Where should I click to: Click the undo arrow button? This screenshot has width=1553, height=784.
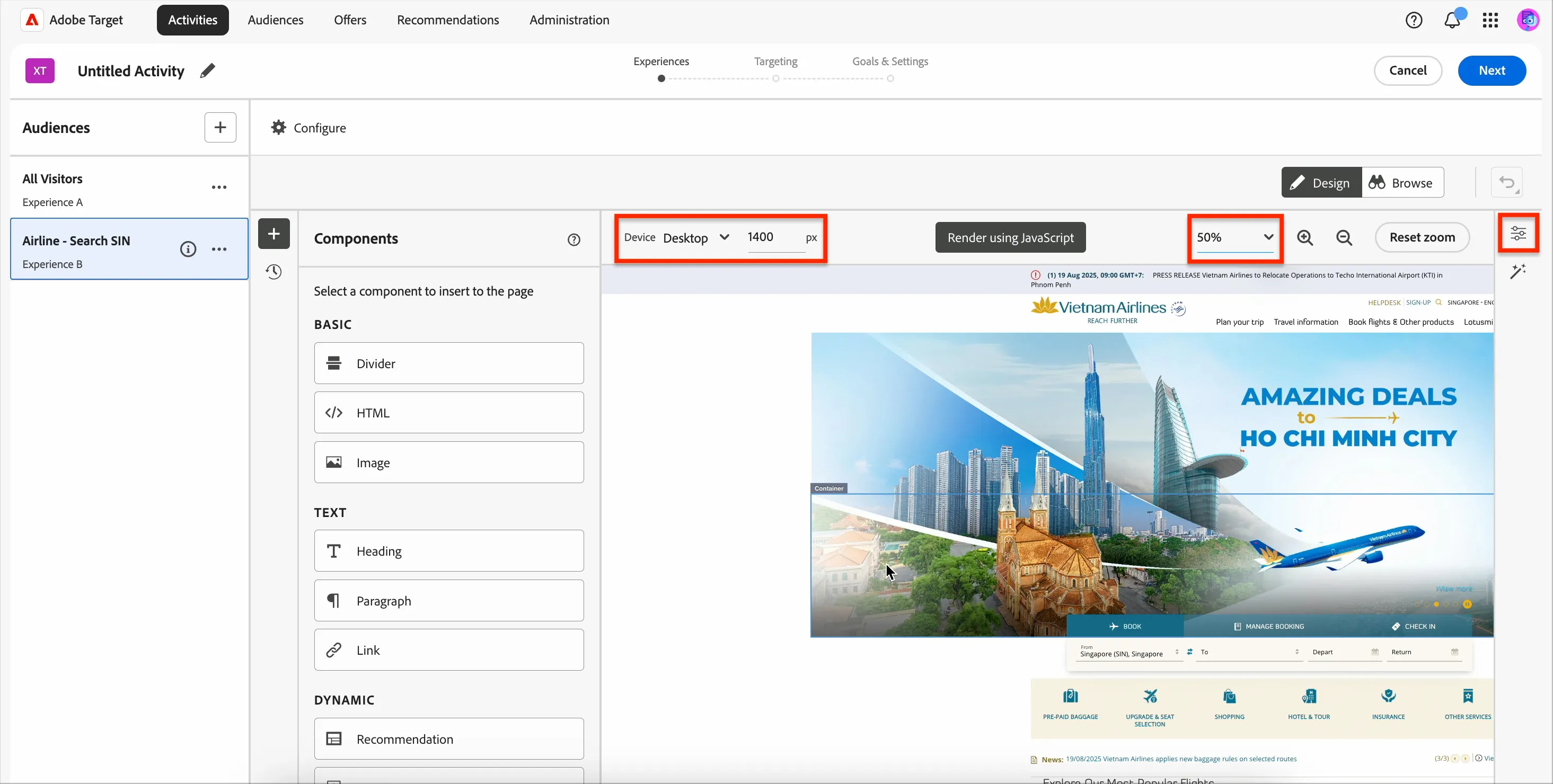(1506, 183)
